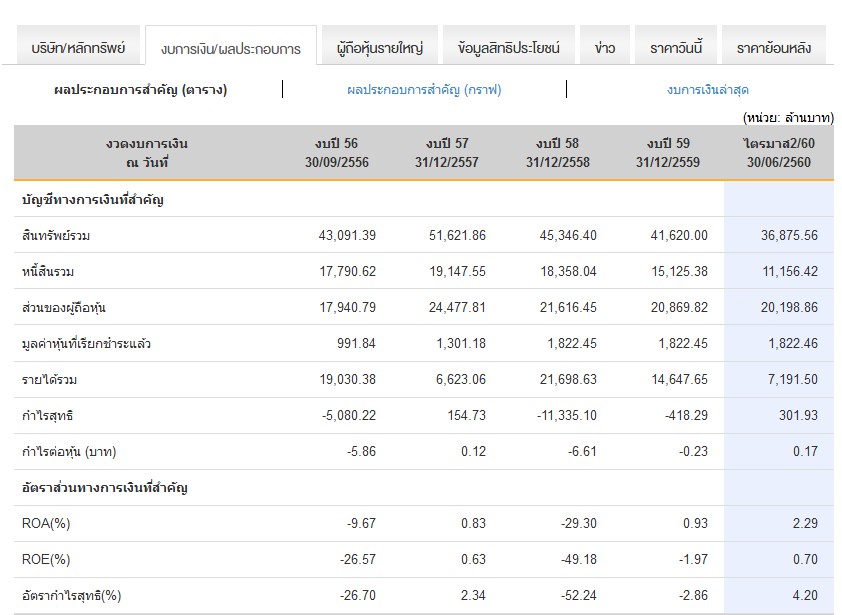The width and height of the screenshot is (842, 615).
Task: Select the latest quarter net profit value 301.93
Action: pos(798,416)
